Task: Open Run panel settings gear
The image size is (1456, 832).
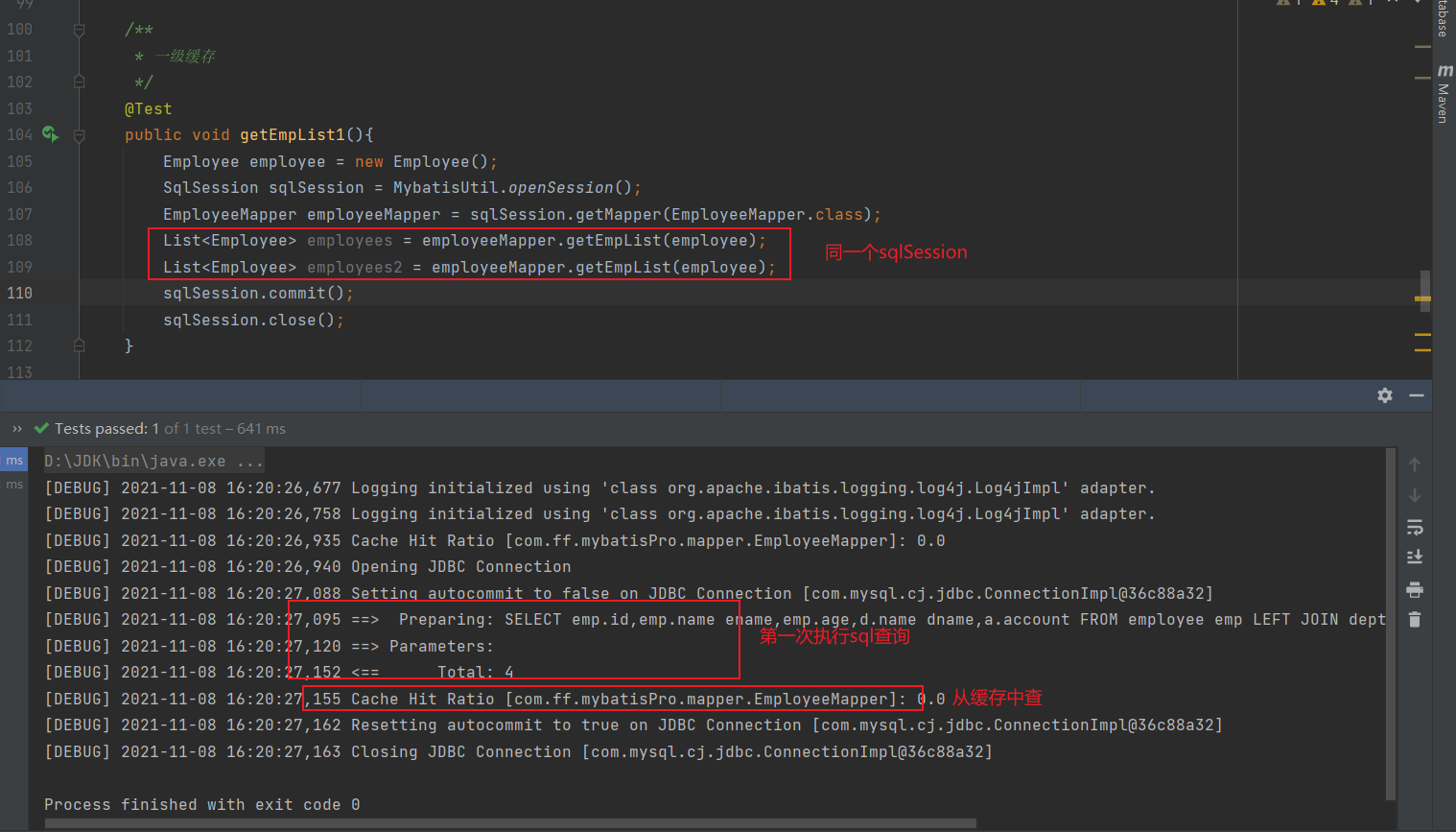Action: pyautogui.click(x=1385, y=395)
